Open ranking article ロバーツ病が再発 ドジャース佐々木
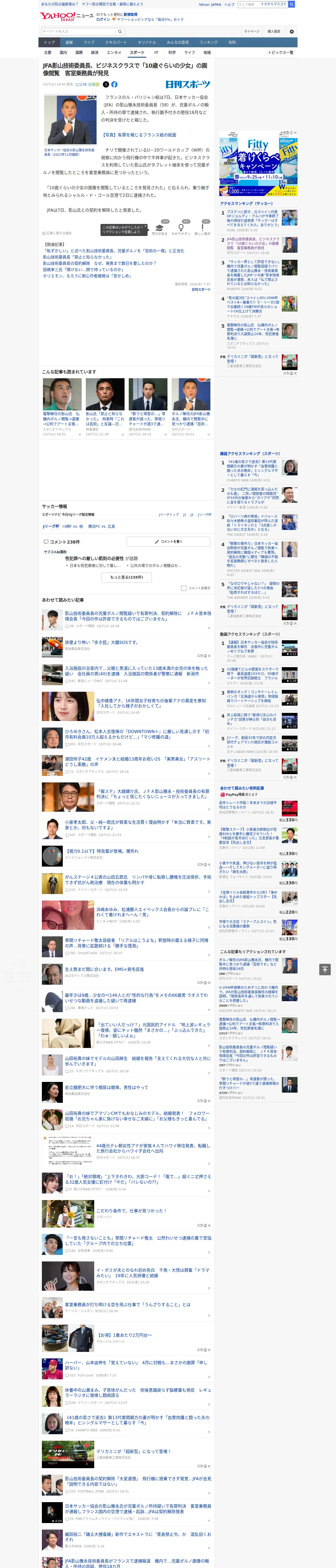Viewport: 336px width, 1568px height. pyautogui.click(x=253, y=523)
